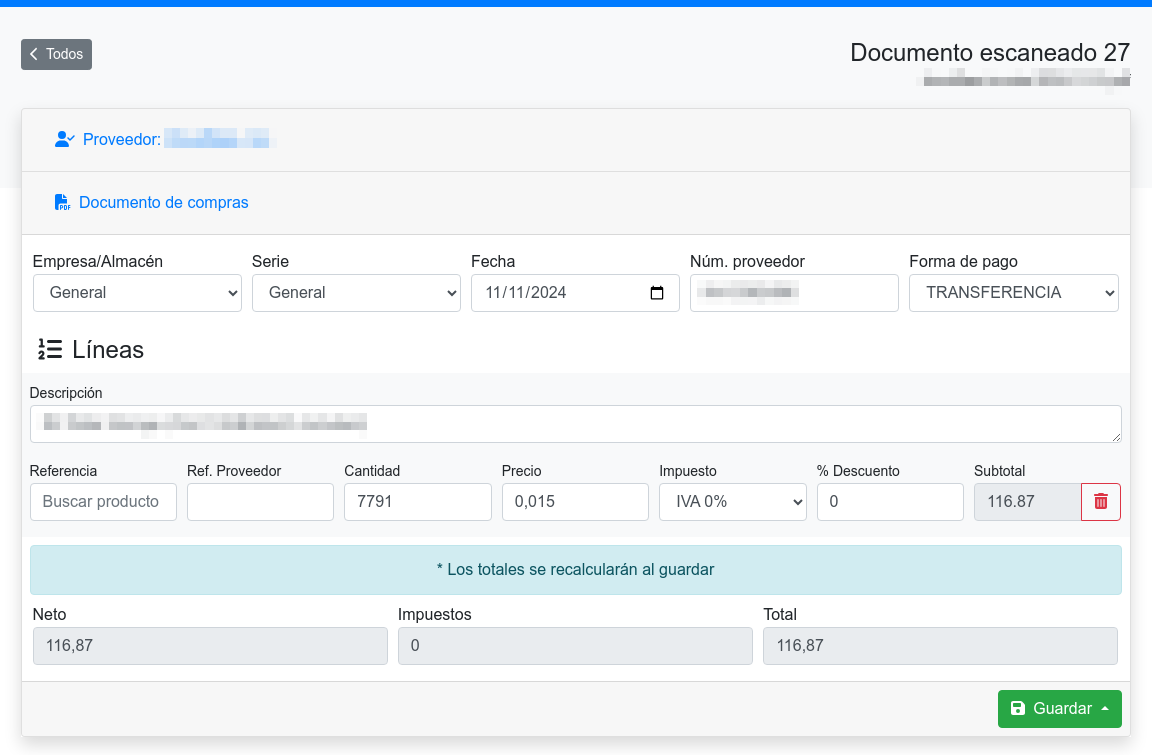Click the PDF file icon
Viewport: 1152px width, 755px height.
tap(62, 203)
